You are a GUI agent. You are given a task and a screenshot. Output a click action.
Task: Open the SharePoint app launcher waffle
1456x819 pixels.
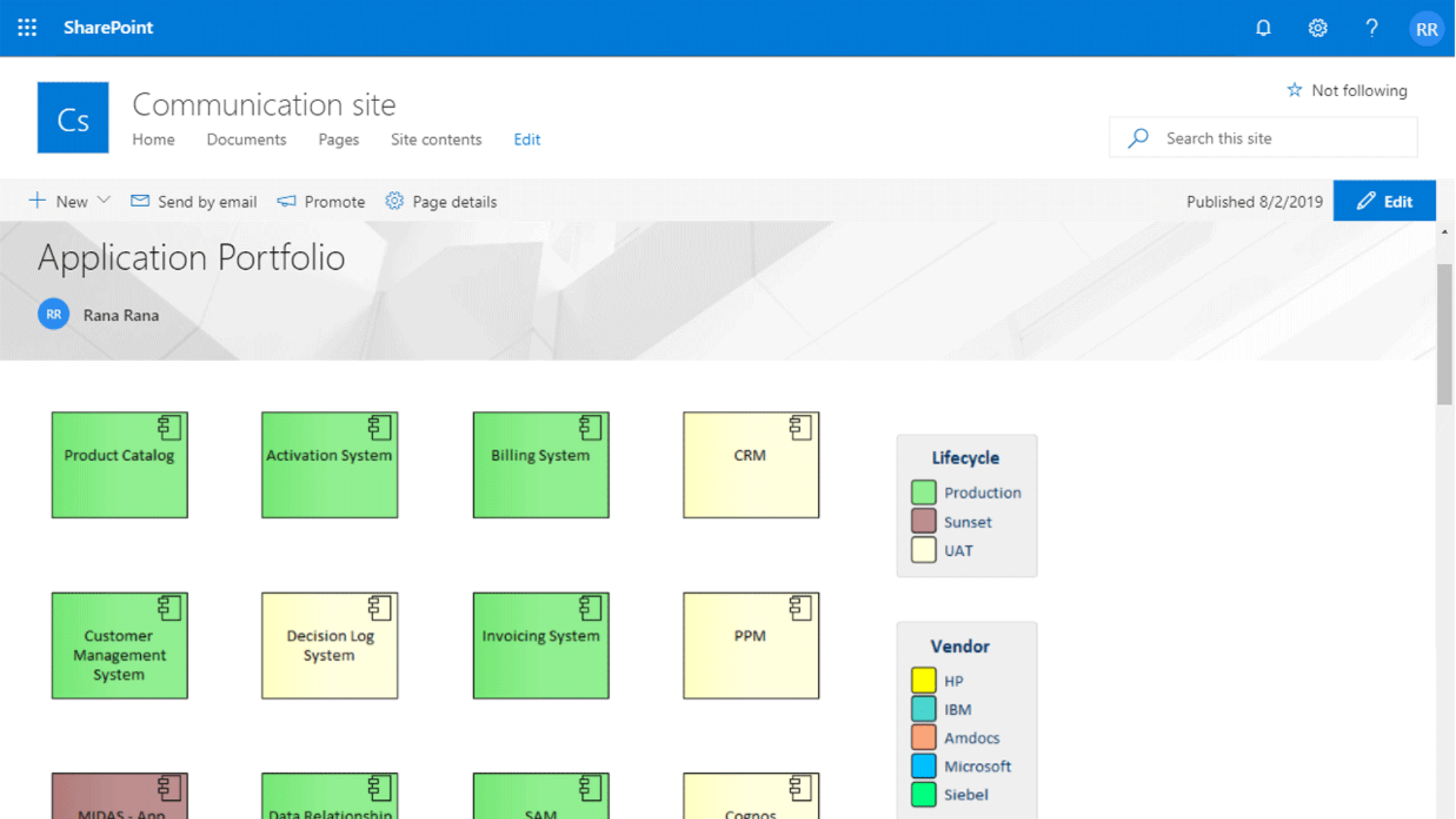(x=26, y=27)
